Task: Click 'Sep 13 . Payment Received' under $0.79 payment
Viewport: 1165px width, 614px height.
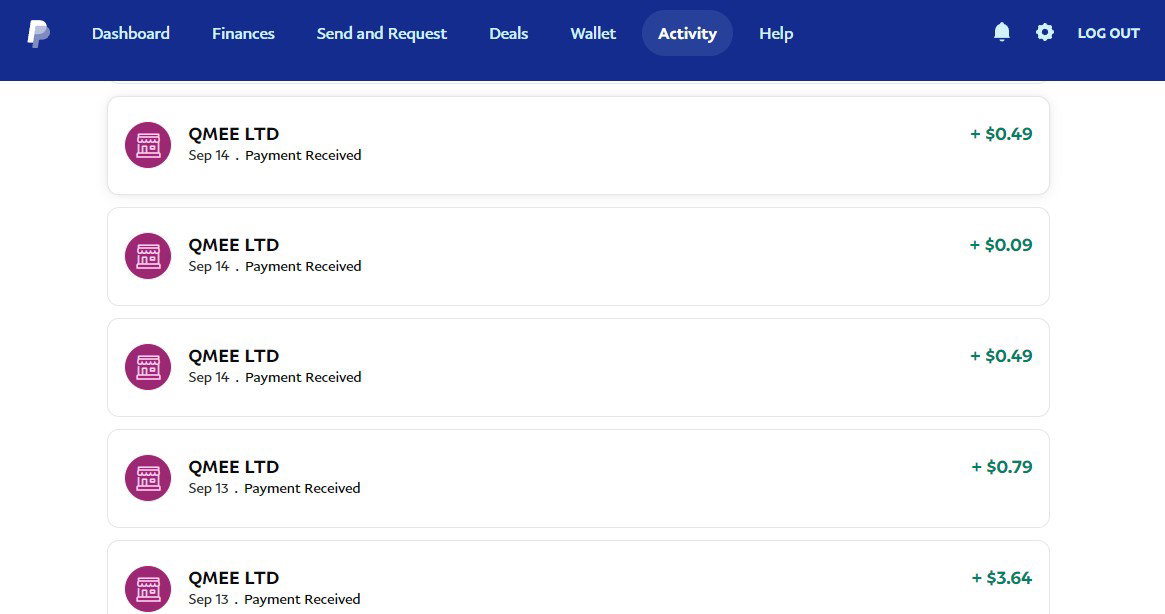Action: (x=274, y=488)
